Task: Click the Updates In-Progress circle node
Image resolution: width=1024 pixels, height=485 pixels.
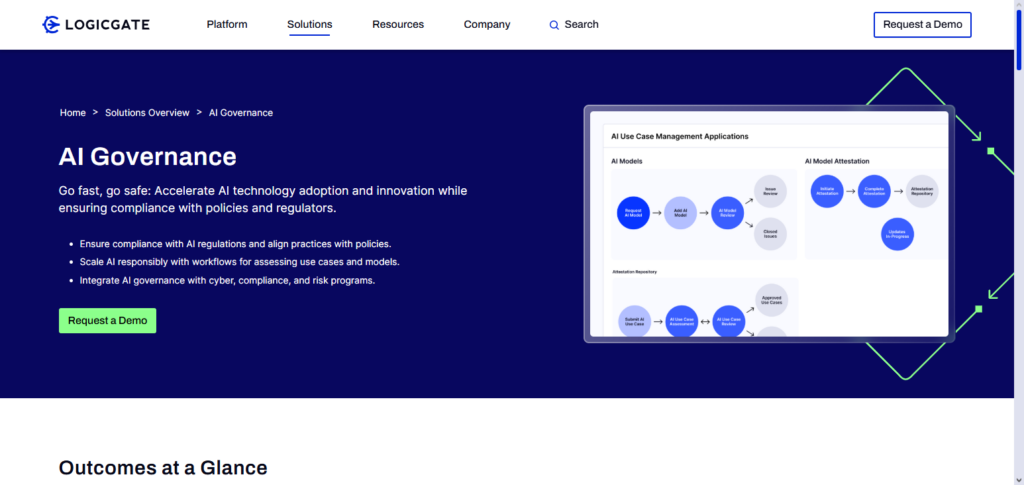Action: click(x=897, y=234)
